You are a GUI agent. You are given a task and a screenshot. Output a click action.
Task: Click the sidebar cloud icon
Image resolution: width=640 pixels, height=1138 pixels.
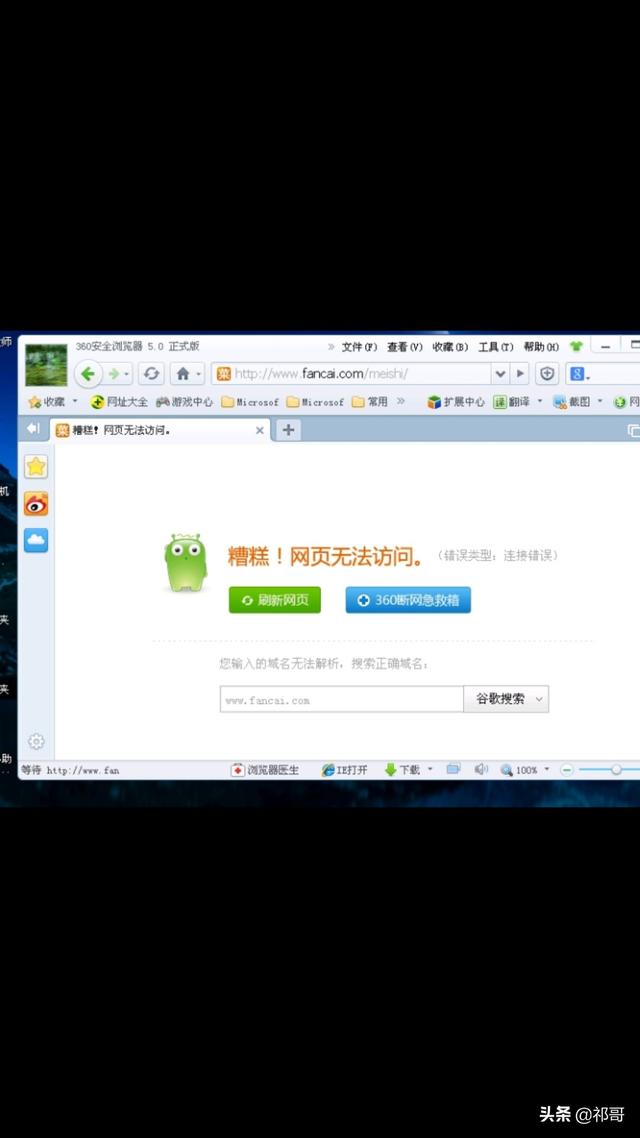click(36, 540)
